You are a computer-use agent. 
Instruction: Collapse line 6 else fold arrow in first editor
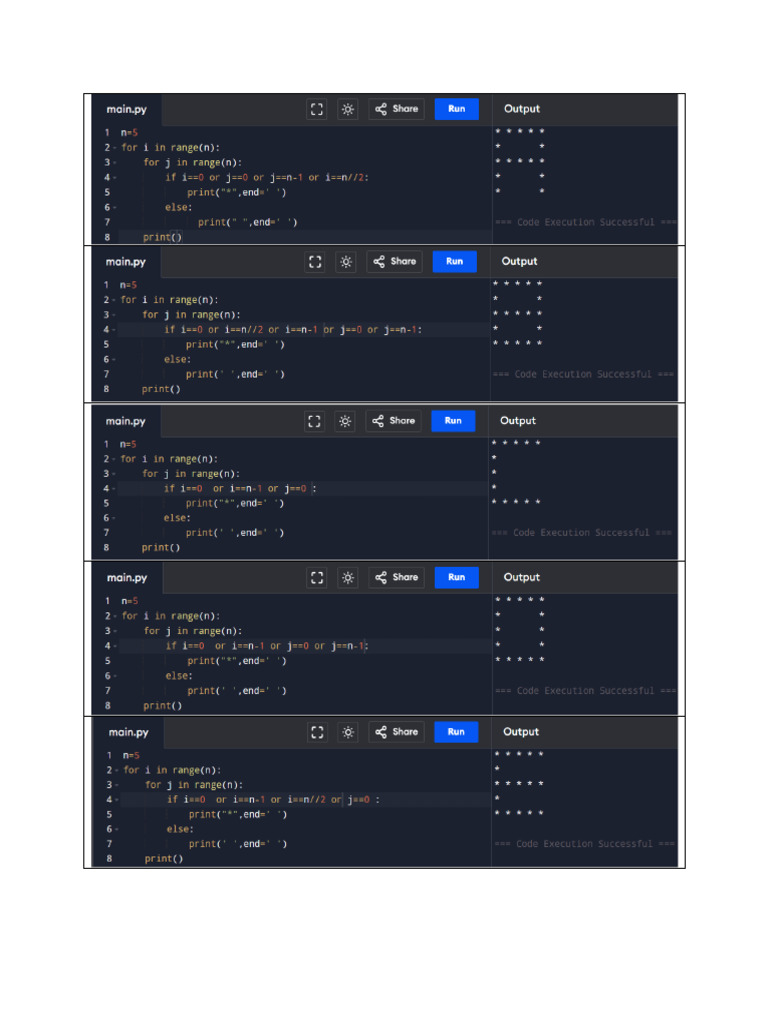(x=114, y=208)
